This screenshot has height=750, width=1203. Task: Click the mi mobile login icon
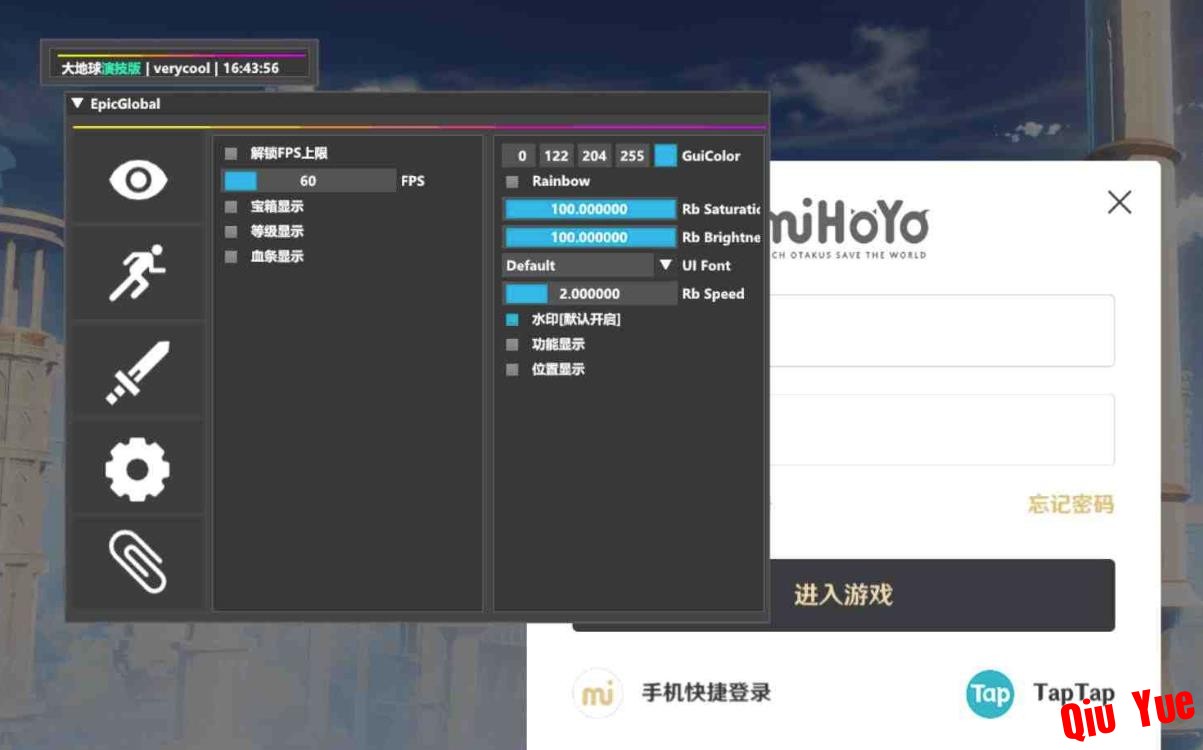[x=598, y=693]
